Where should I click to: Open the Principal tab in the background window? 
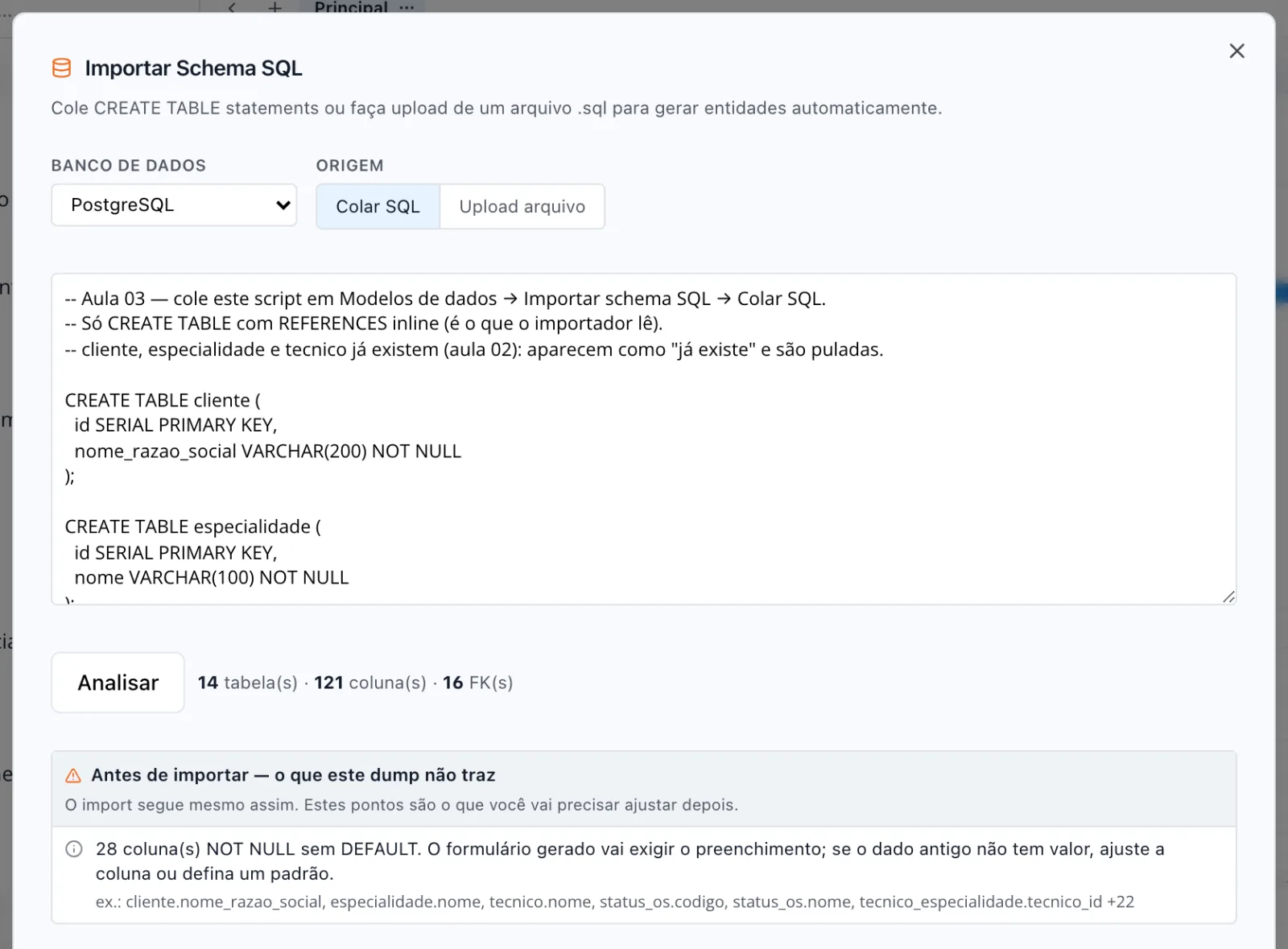(x=351, y=7)
